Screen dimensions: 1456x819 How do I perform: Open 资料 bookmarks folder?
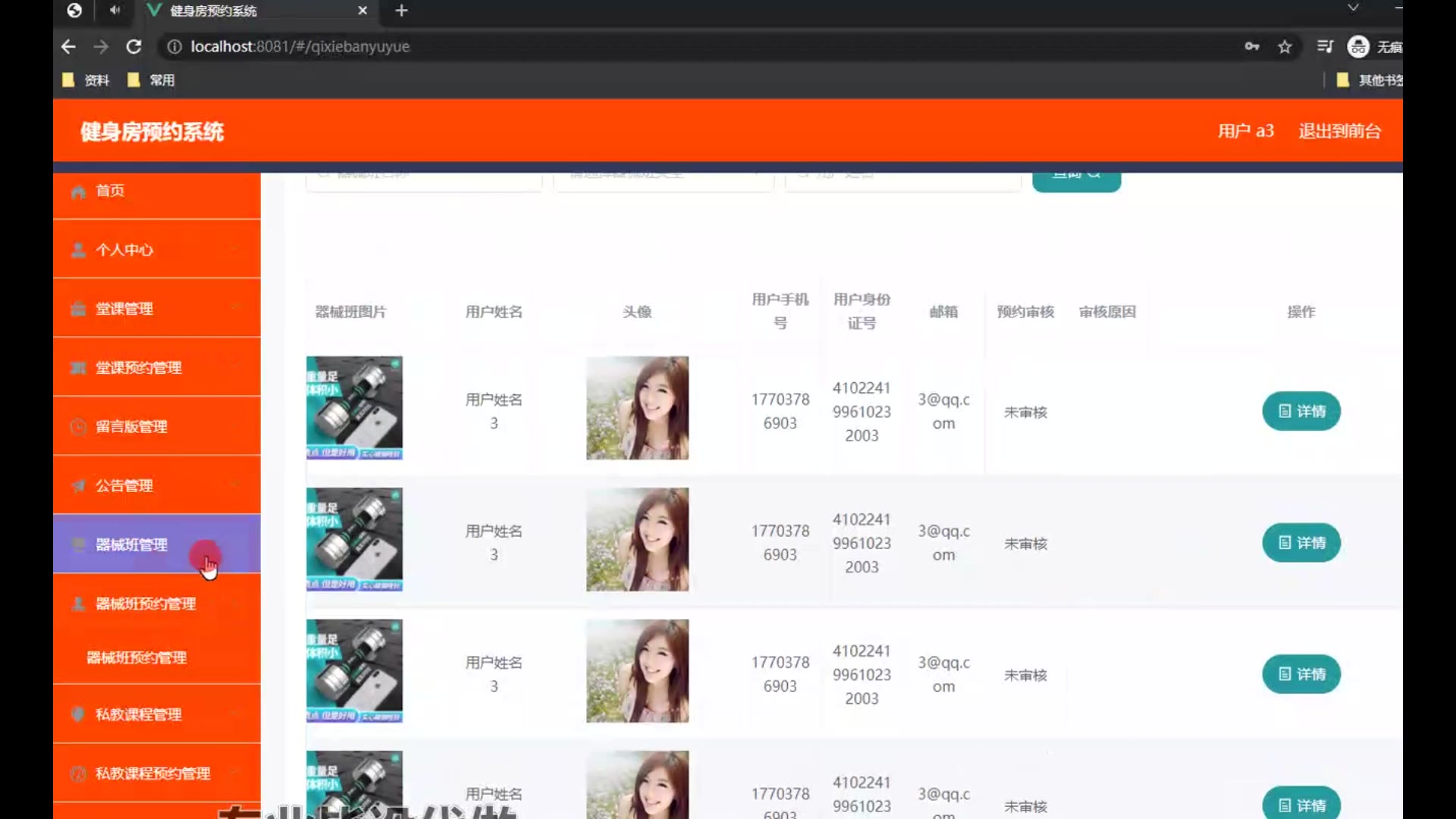86,80
